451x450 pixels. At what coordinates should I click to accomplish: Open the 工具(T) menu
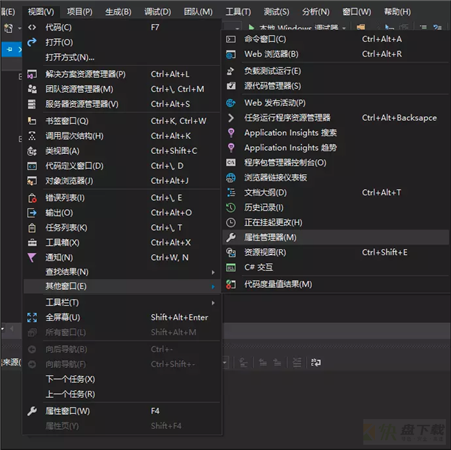(238, 12)
